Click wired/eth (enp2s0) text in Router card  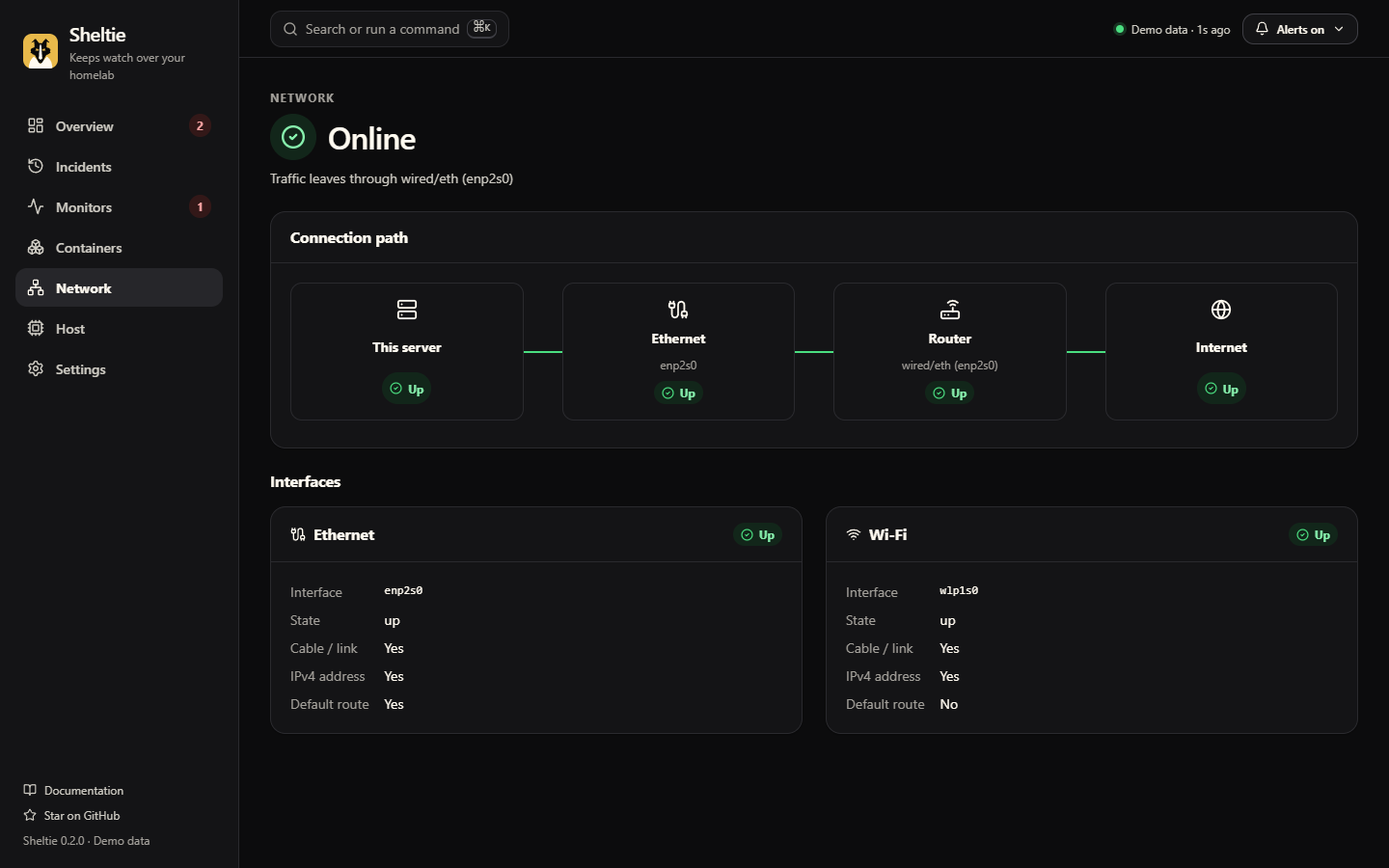tap(950, 366)
